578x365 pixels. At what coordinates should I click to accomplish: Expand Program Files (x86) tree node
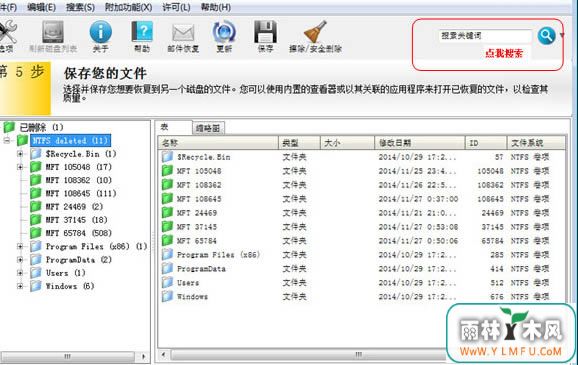[20, 246]
